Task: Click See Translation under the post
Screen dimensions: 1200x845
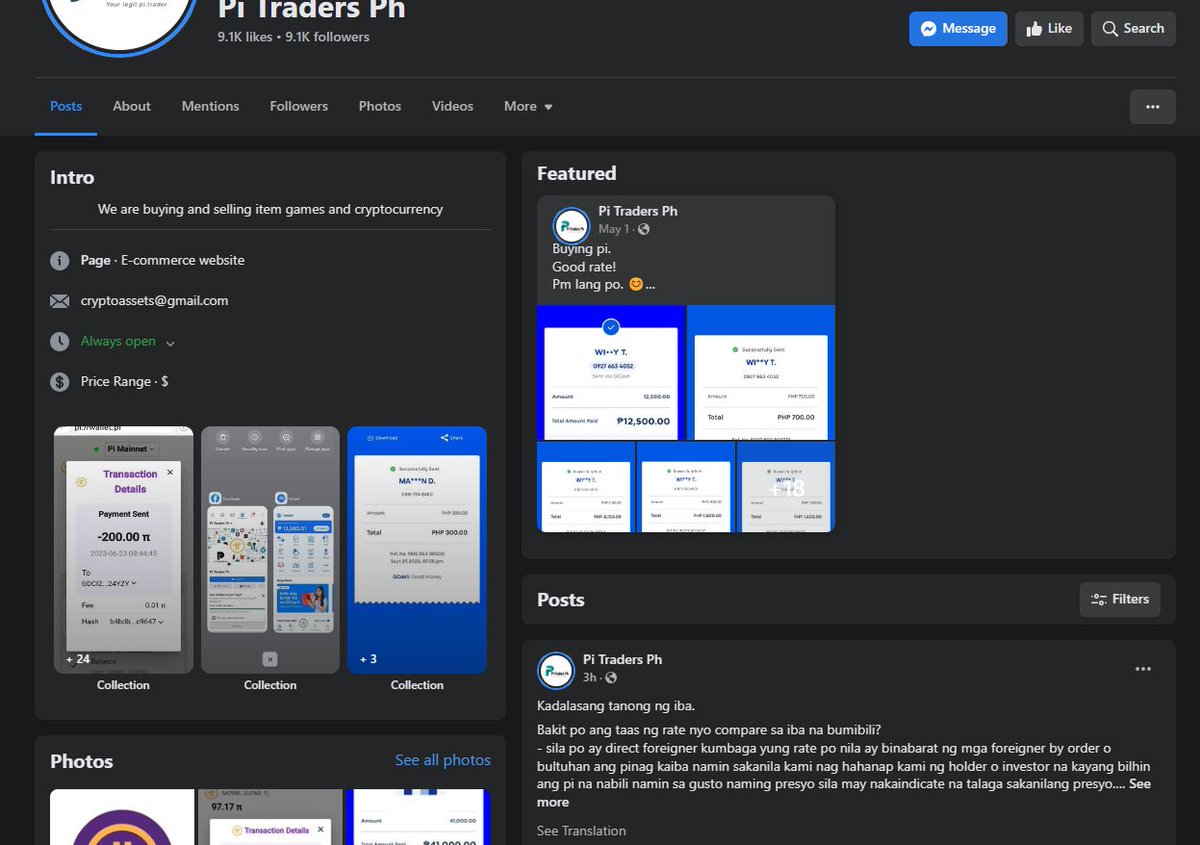Action: (581, 831)
